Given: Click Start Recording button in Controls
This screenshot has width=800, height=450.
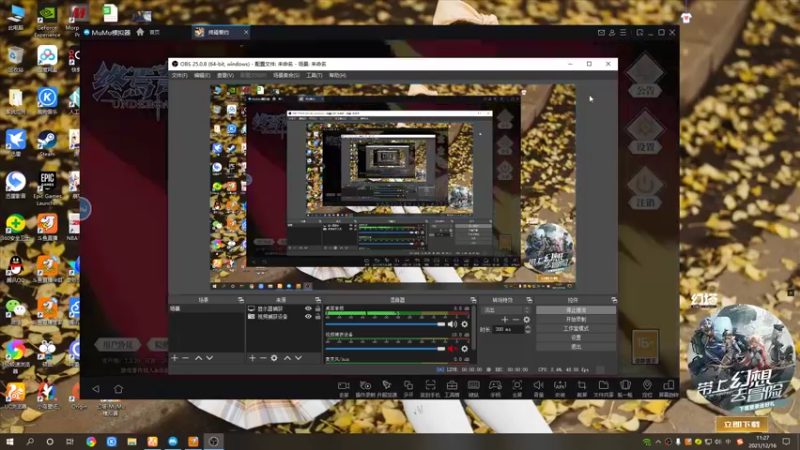Looking at the screenshot, I should [576, 319].
